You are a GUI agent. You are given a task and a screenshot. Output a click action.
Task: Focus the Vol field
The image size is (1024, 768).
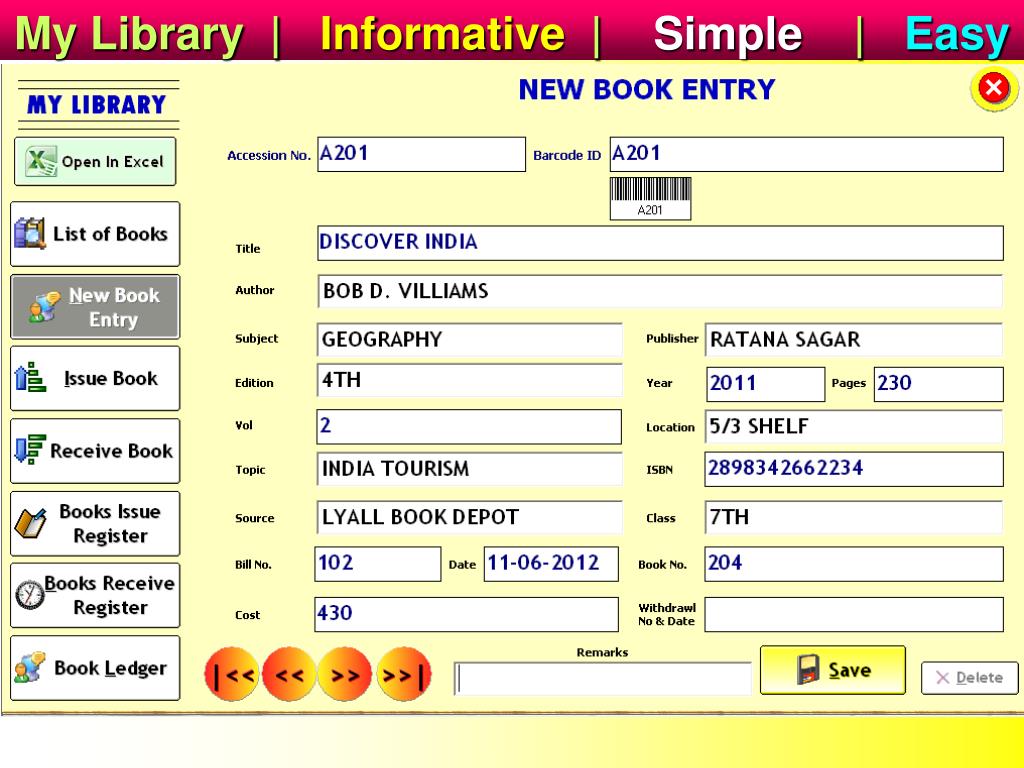[x=469, y=427]
